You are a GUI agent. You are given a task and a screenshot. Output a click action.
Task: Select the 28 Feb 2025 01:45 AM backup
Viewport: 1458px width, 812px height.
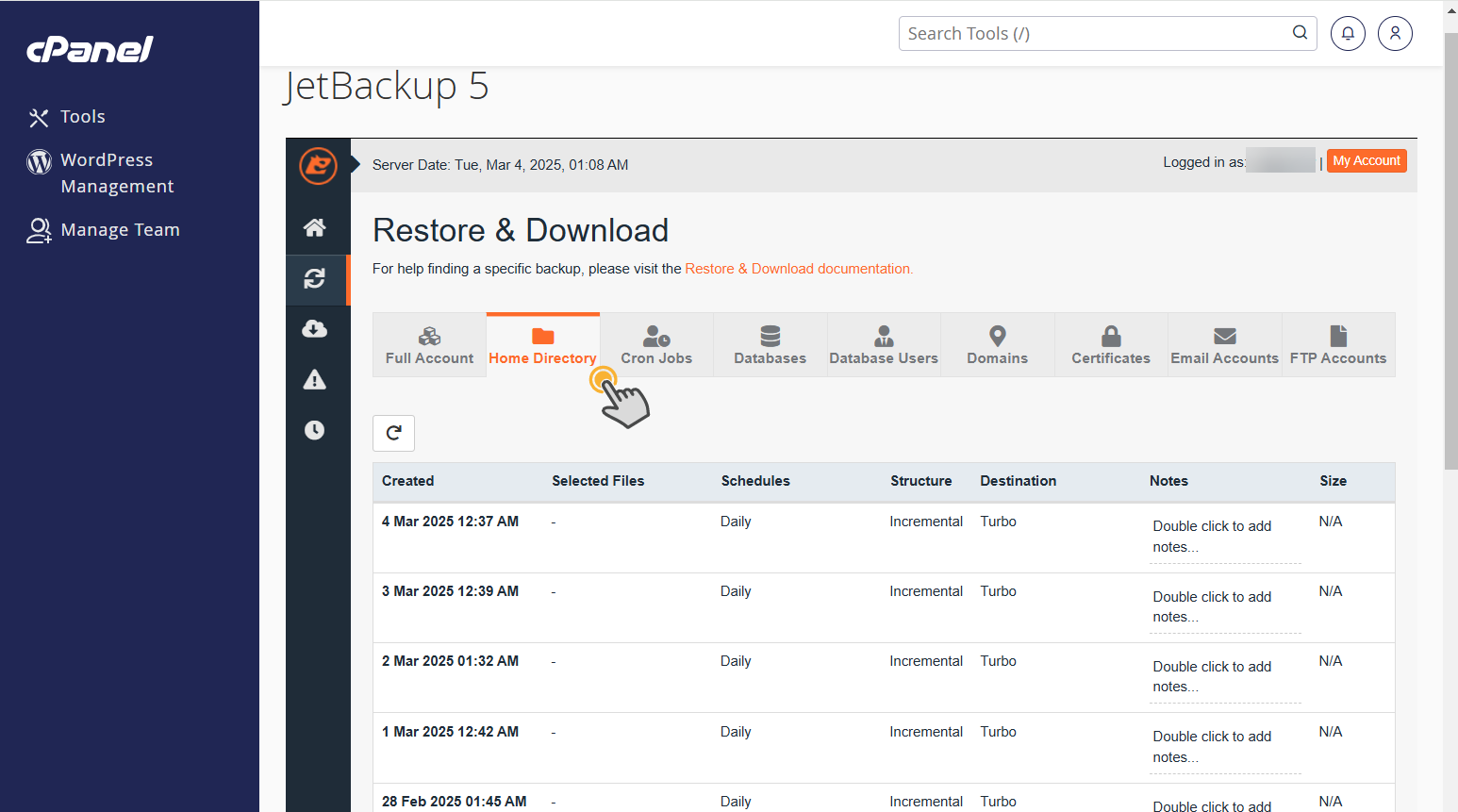455,802
